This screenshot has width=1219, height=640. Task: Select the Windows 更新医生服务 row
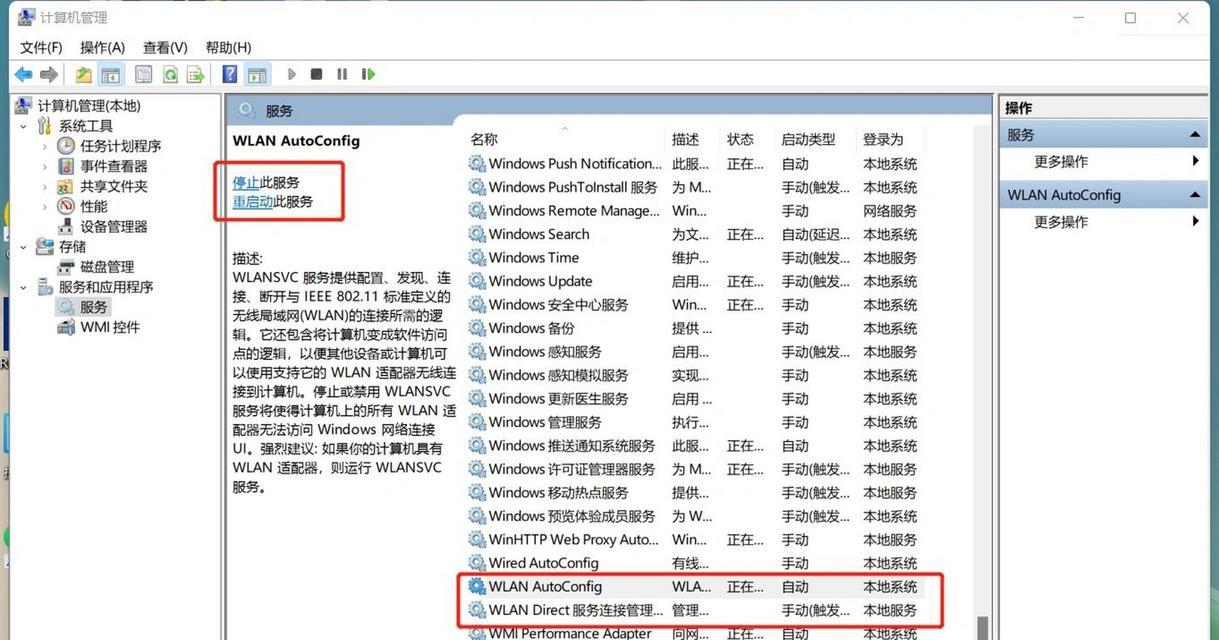(x=693, y=399)
